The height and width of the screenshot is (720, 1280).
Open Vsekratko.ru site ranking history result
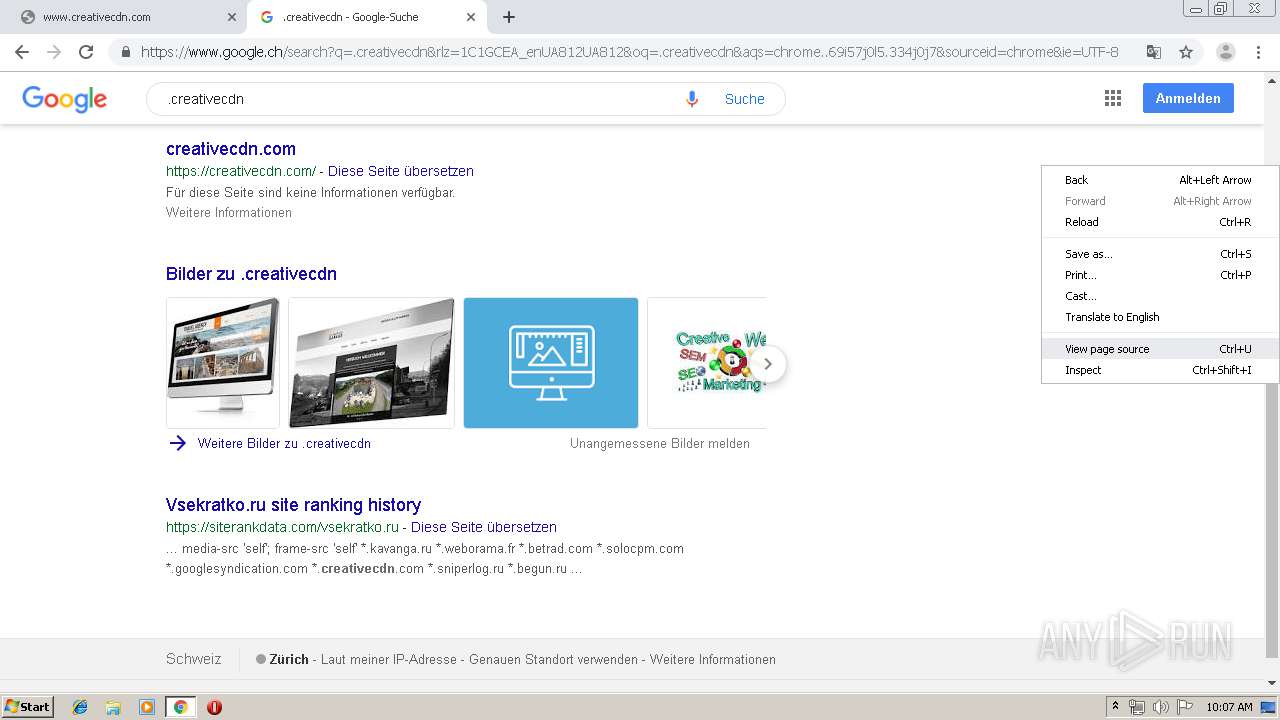[x=293, y=505]
